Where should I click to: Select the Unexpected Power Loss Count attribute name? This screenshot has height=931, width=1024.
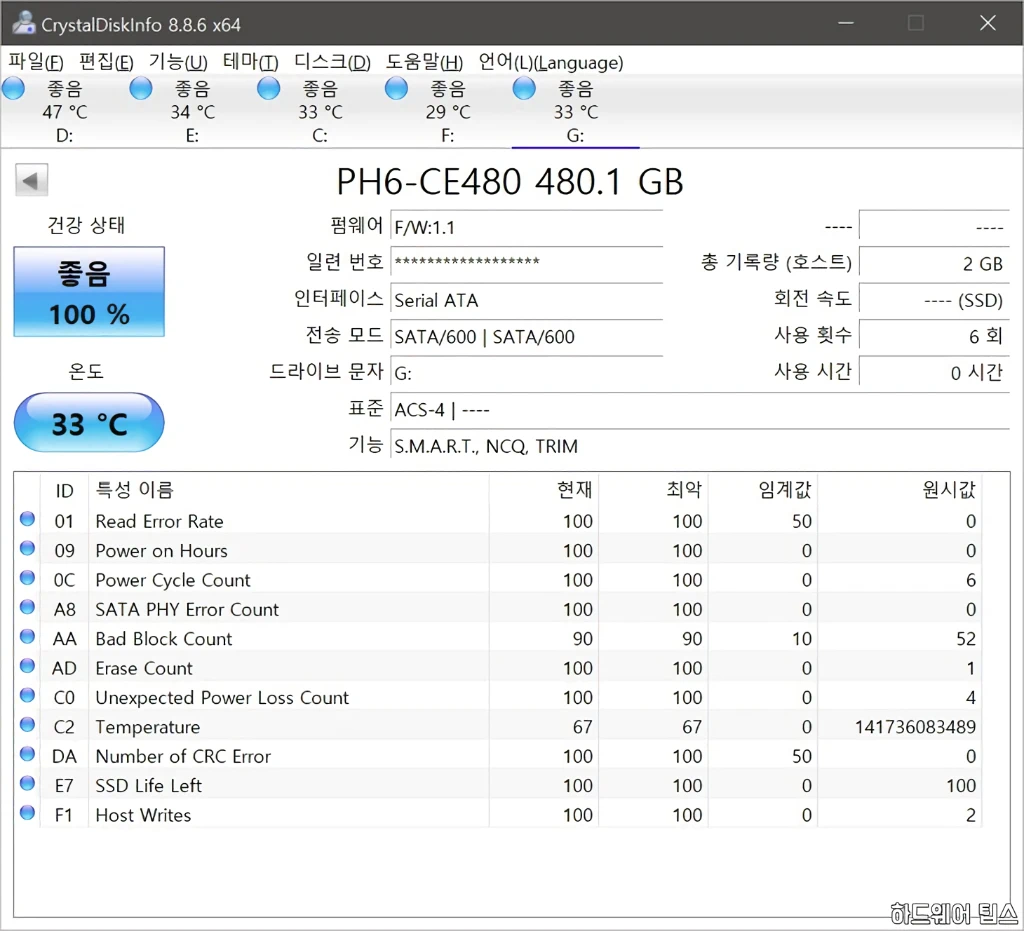click(222, 697)
